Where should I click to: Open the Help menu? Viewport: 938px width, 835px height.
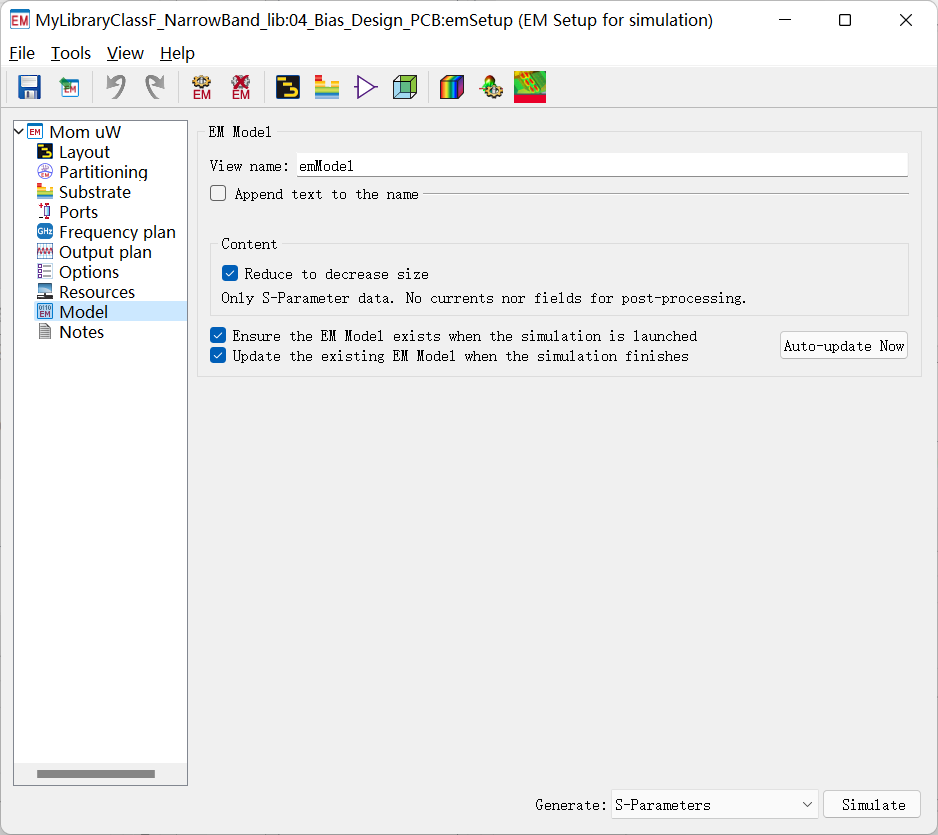[177, 53]
